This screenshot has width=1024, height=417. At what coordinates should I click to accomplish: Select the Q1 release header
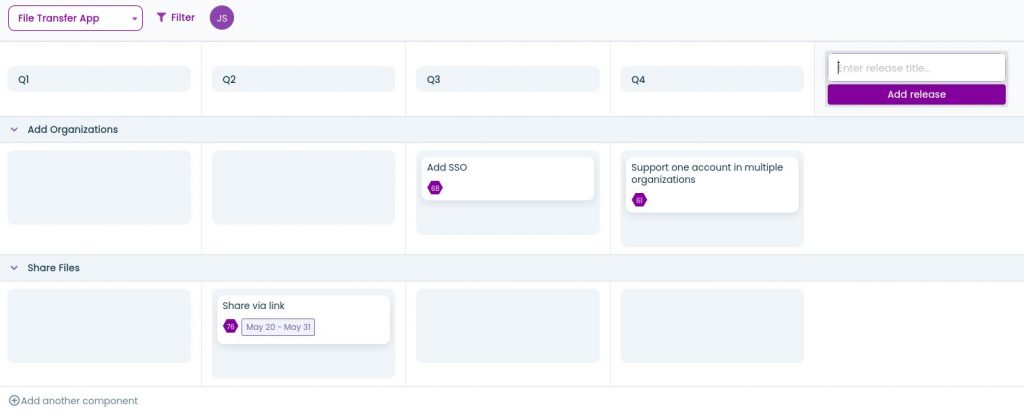tap(99, 80)
